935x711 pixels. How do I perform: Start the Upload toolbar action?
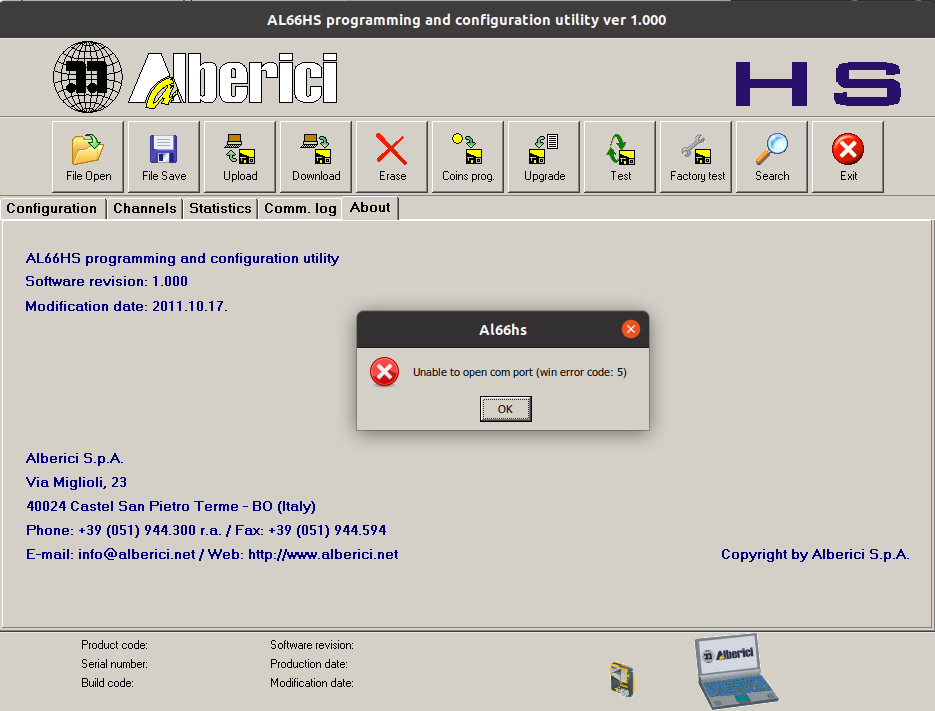tap(240, 157)
